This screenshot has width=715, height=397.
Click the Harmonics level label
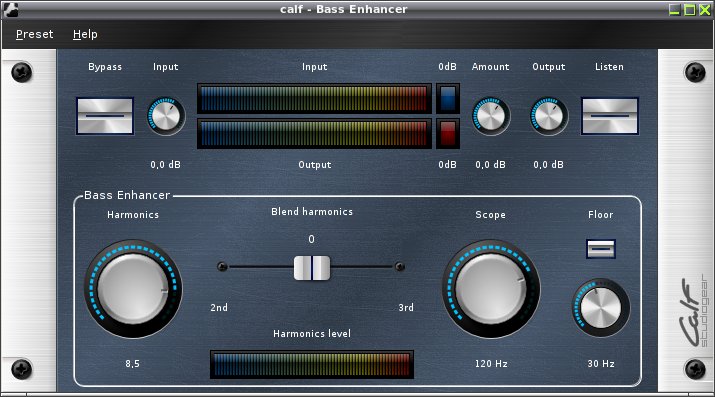point(312,334)
